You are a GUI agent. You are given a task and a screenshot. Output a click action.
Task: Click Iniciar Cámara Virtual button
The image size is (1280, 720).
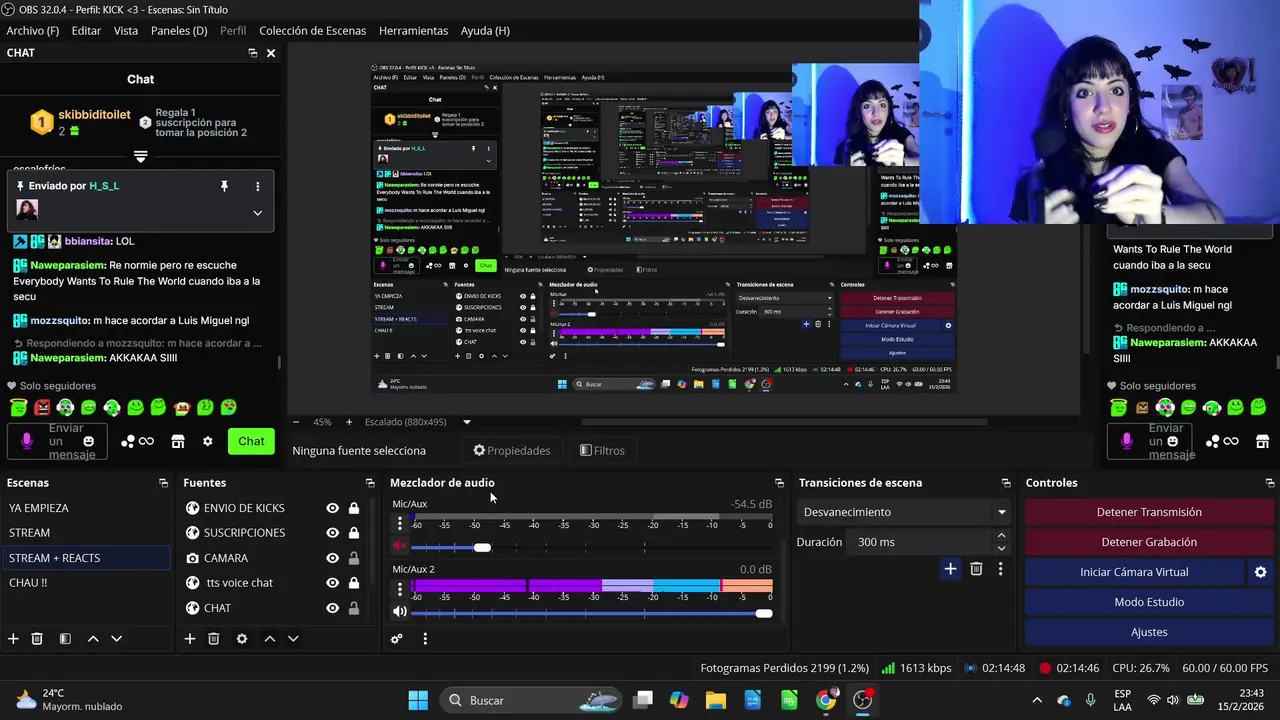[x=1134, y=572]
